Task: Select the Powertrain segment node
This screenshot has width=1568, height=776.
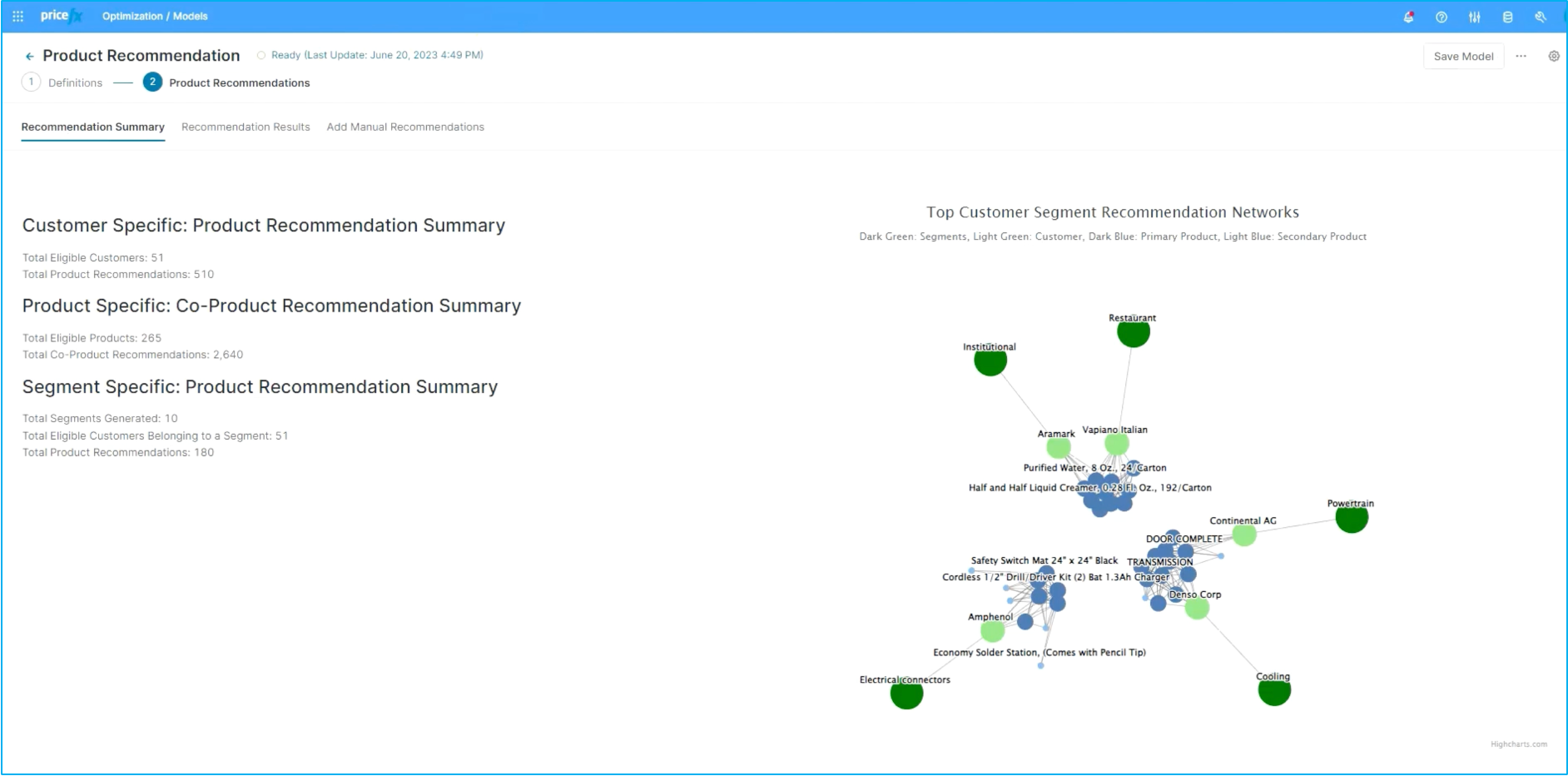Action: pyautogui.click(x=1352, y=517)
